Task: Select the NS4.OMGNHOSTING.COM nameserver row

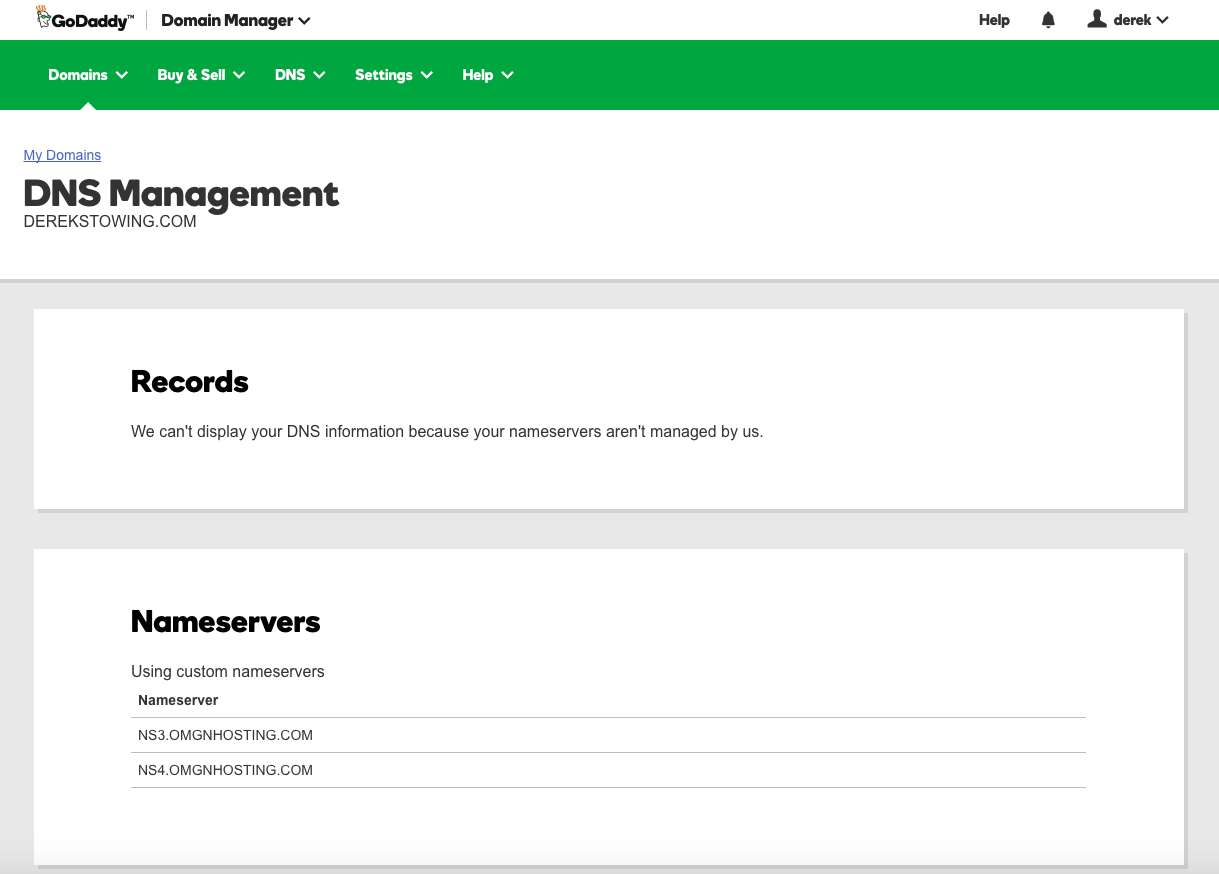Action: [x=608, y=770]
